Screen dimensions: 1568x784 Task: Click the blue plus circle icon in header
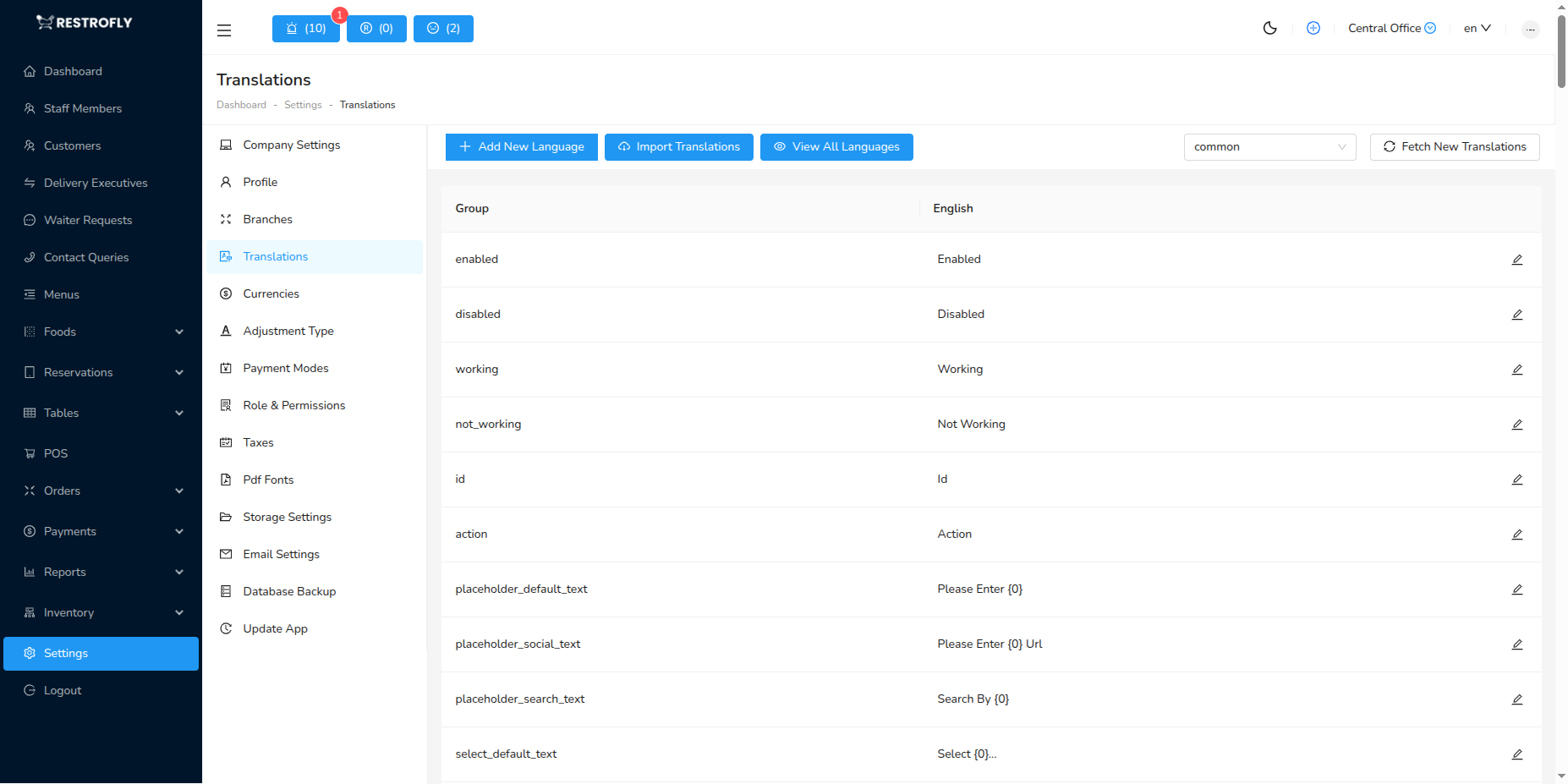[x=1313, y=28]
